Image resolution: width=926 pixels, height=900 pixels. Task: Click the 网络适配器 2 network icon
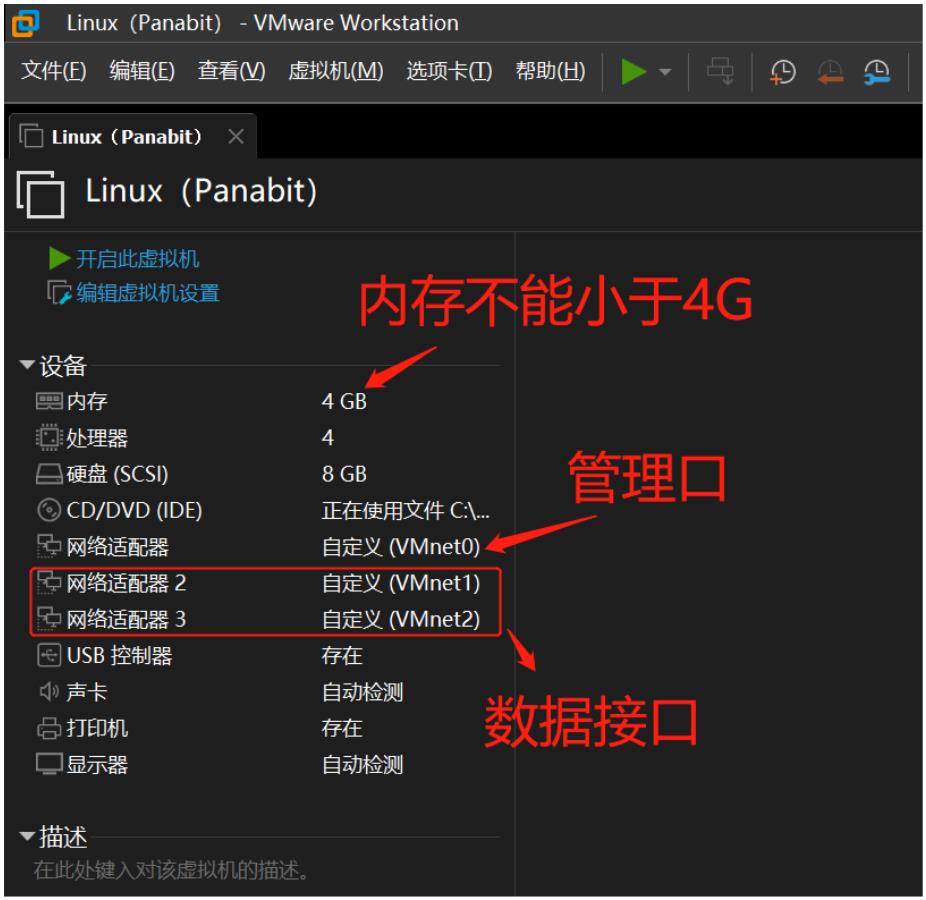point(48,583)
